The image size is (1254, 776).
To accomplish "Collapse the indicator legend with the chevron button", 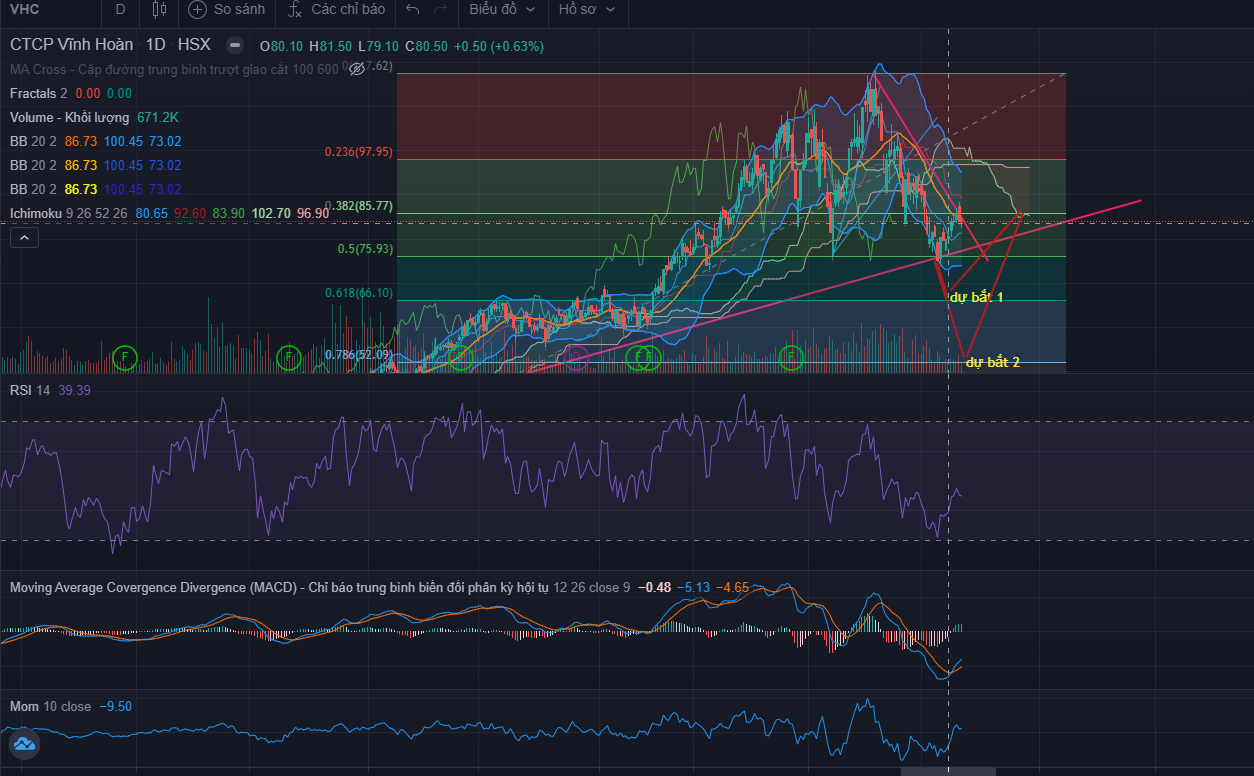I will tap(24, 238).
